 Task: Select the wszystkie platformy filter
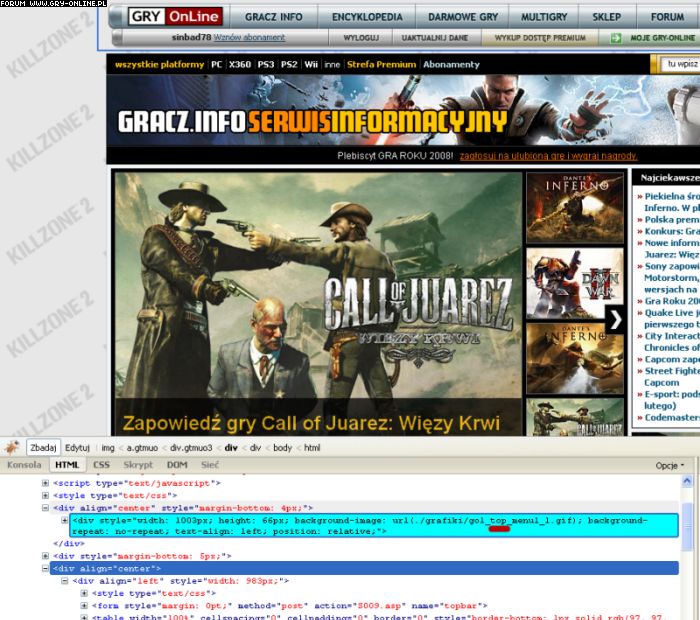point(159,64)
